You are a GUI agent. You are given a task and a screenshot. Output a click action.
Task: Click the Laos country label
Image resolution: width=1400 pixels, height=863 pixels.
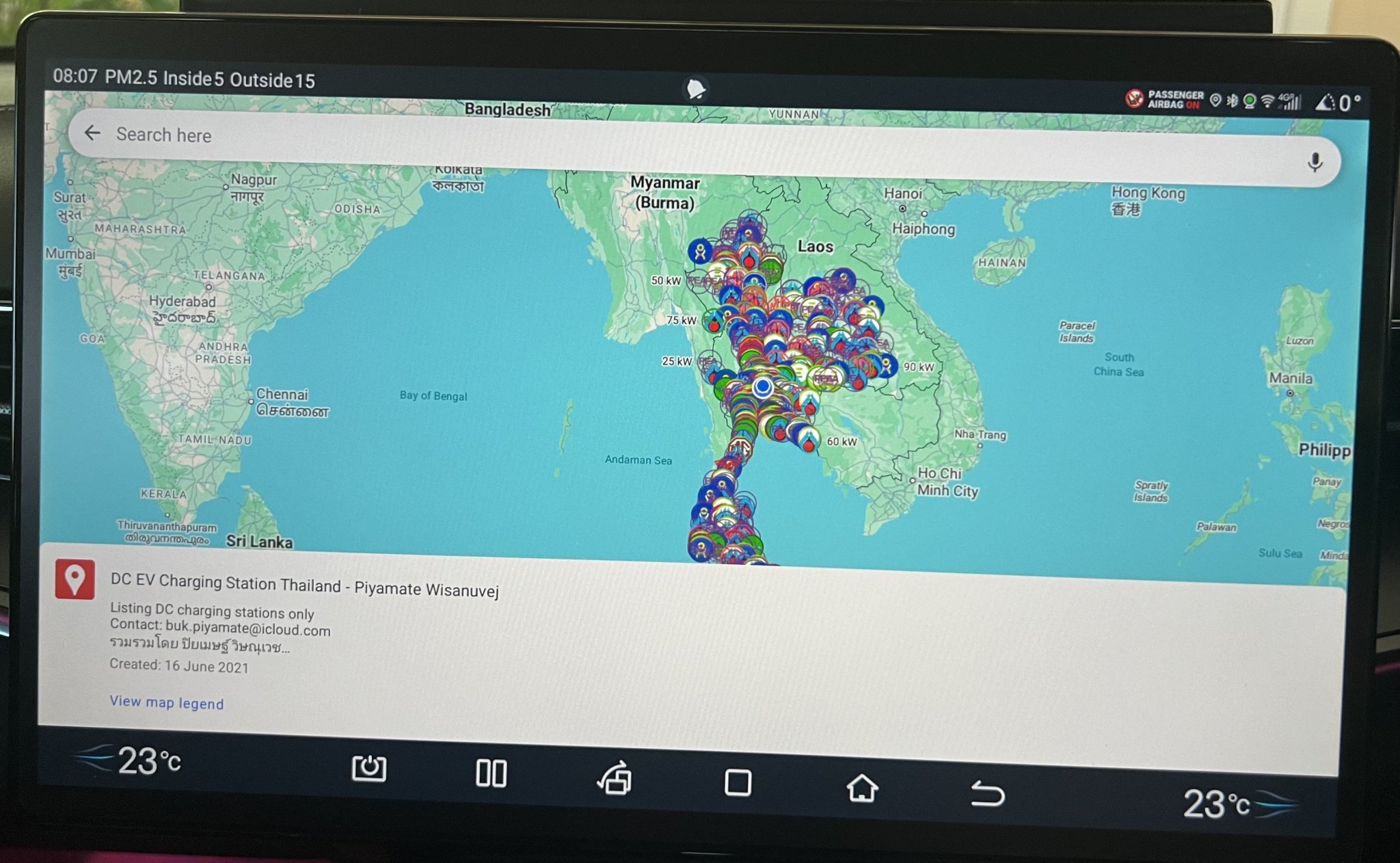coord(815,246)
